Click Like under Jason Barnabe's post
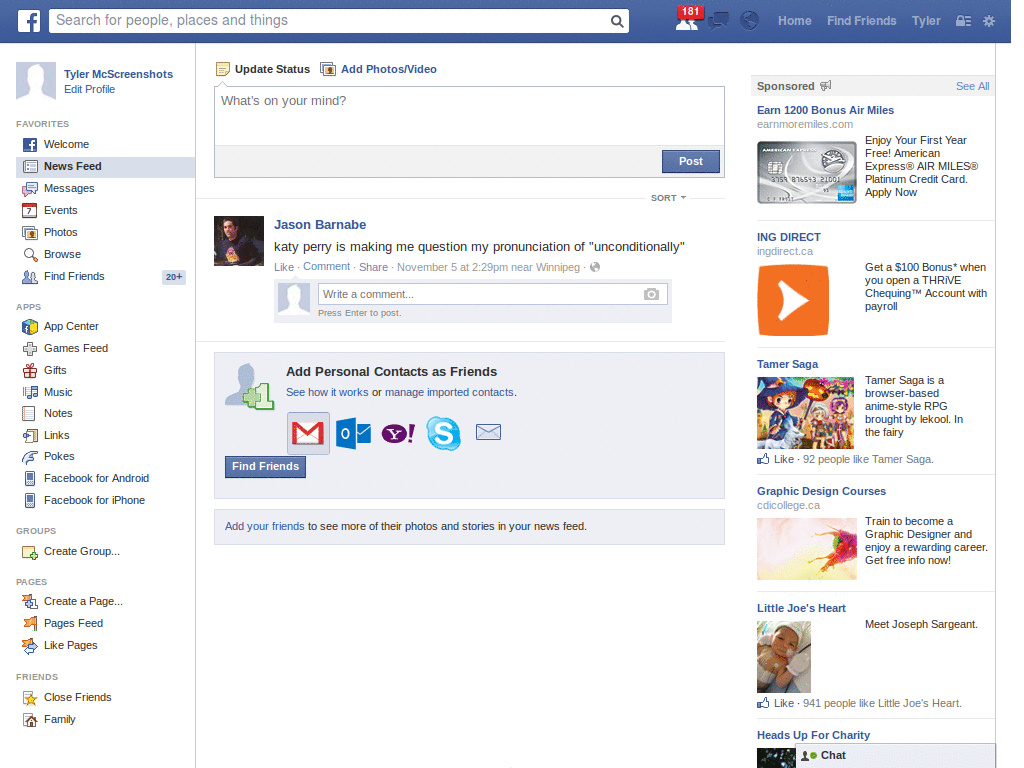Image resolution: width=1024 pixels, height=768 pixels. (283, 267)
